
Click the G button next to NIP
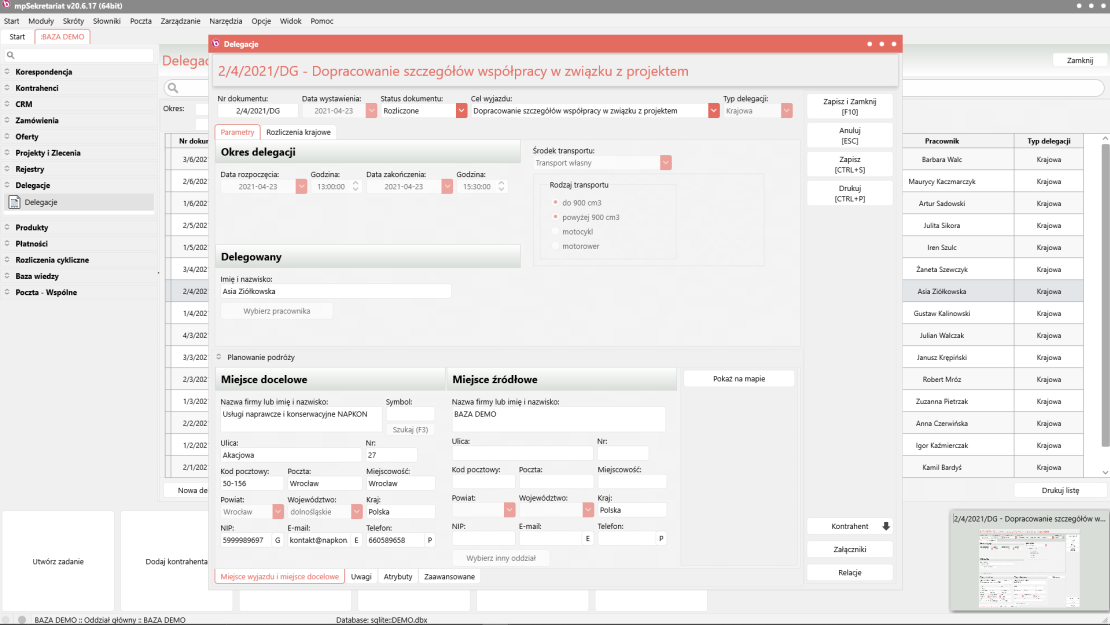pyautogui.click(x=277, y=540)
